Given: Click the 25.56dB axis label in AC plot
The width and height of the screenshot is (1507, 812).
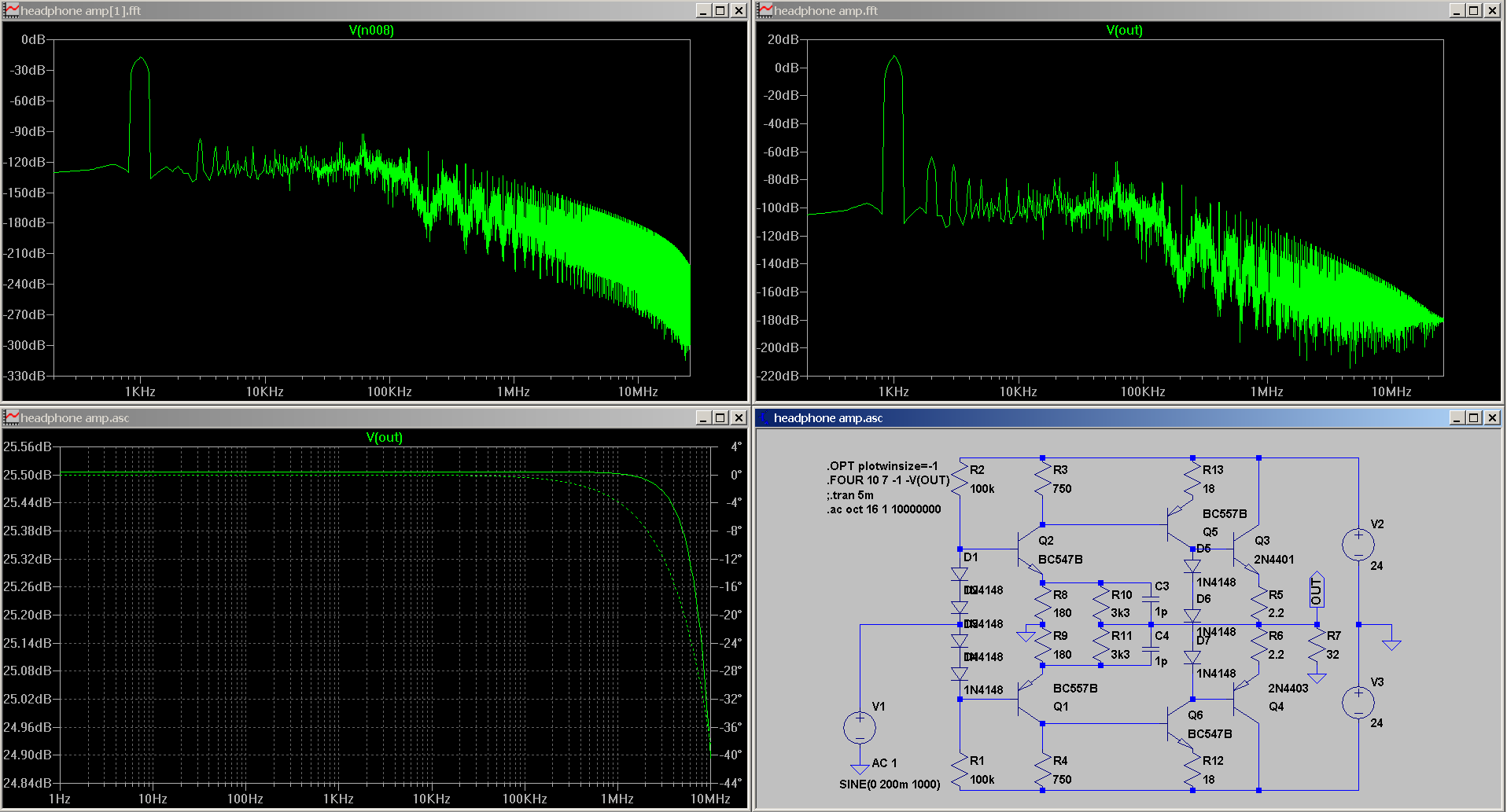Looking at the screenshot, I should pyautogui.click(x=28, y=446).
